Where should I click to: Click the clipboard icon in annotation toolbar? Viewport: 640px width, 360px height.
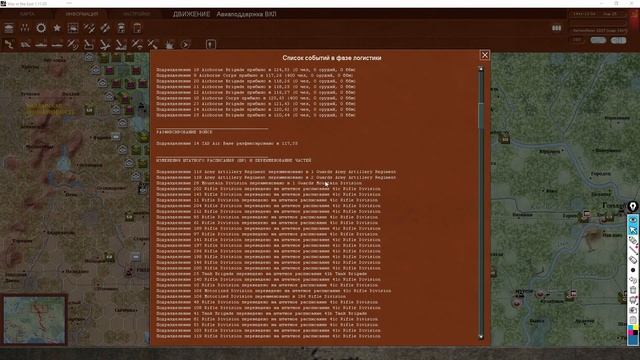click(x=633, y=320)
